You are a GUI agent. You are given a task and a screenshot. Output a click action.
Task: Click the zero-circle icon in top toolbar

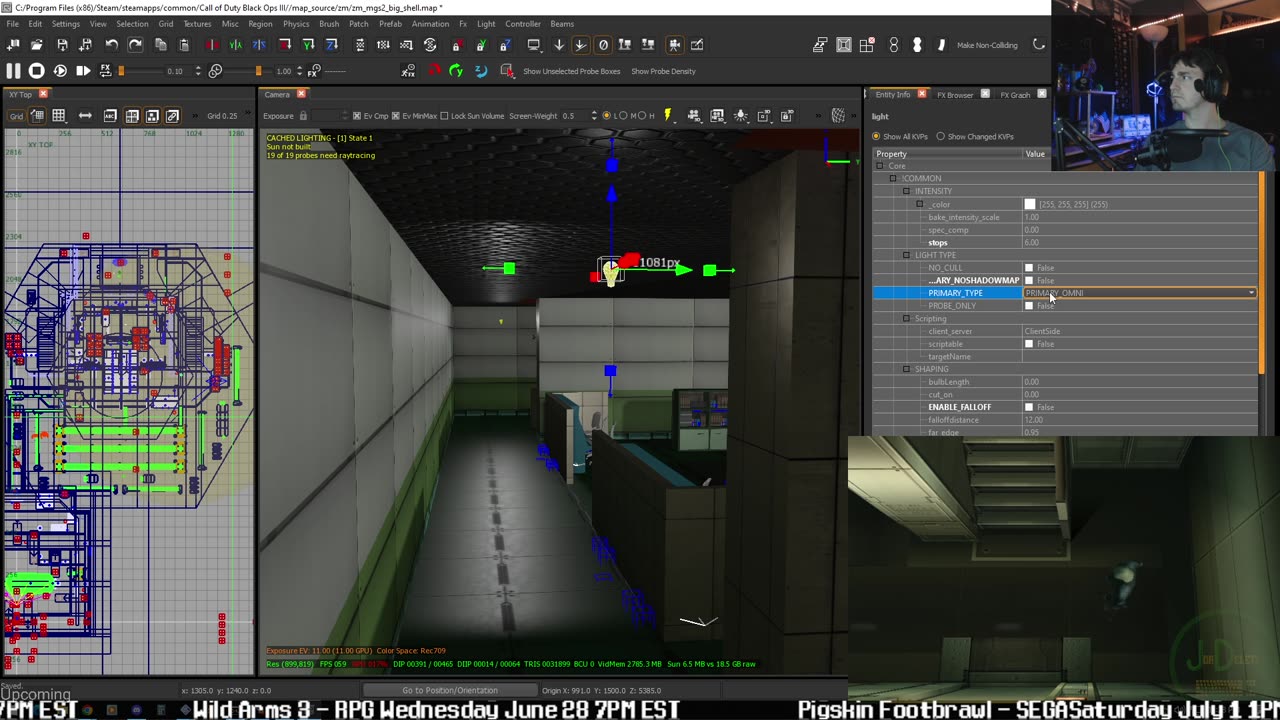coord(603,45)
